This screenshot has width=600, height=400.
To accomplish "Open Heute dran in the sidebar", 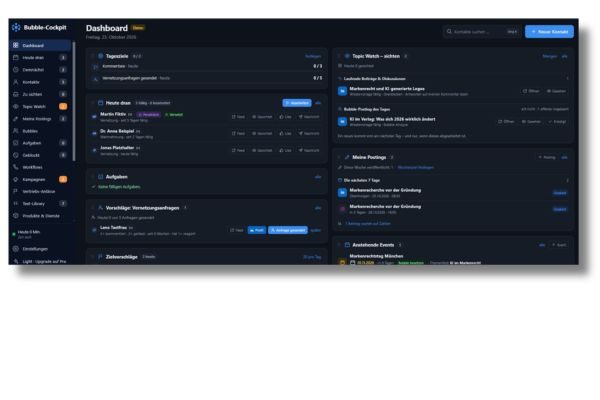I will (40, 57).
